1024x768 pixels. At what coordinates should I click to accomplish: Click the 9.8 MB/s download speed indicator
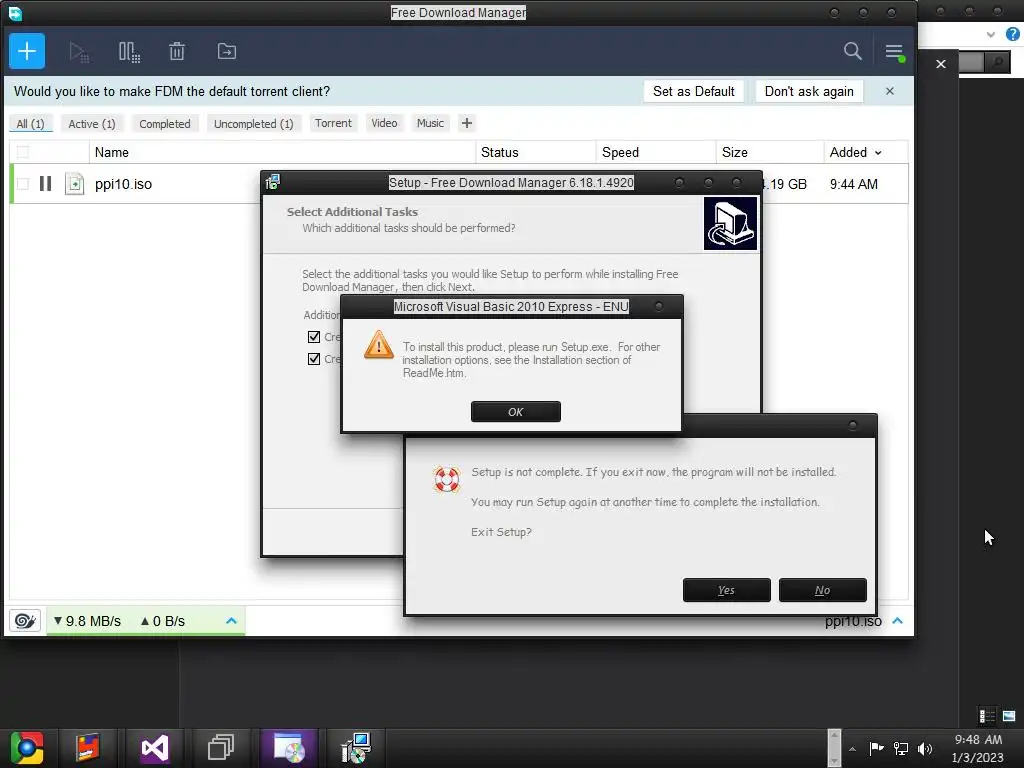click(x=88, y=621)
